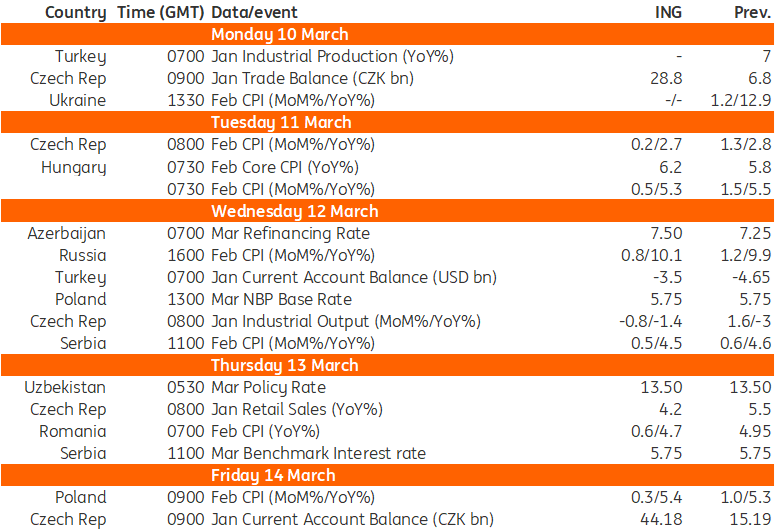The height and width of the screenshot is (531, 775).
Task: Click the Uzbekistan Mar Policy Rate entry
Action: (268, 387)
